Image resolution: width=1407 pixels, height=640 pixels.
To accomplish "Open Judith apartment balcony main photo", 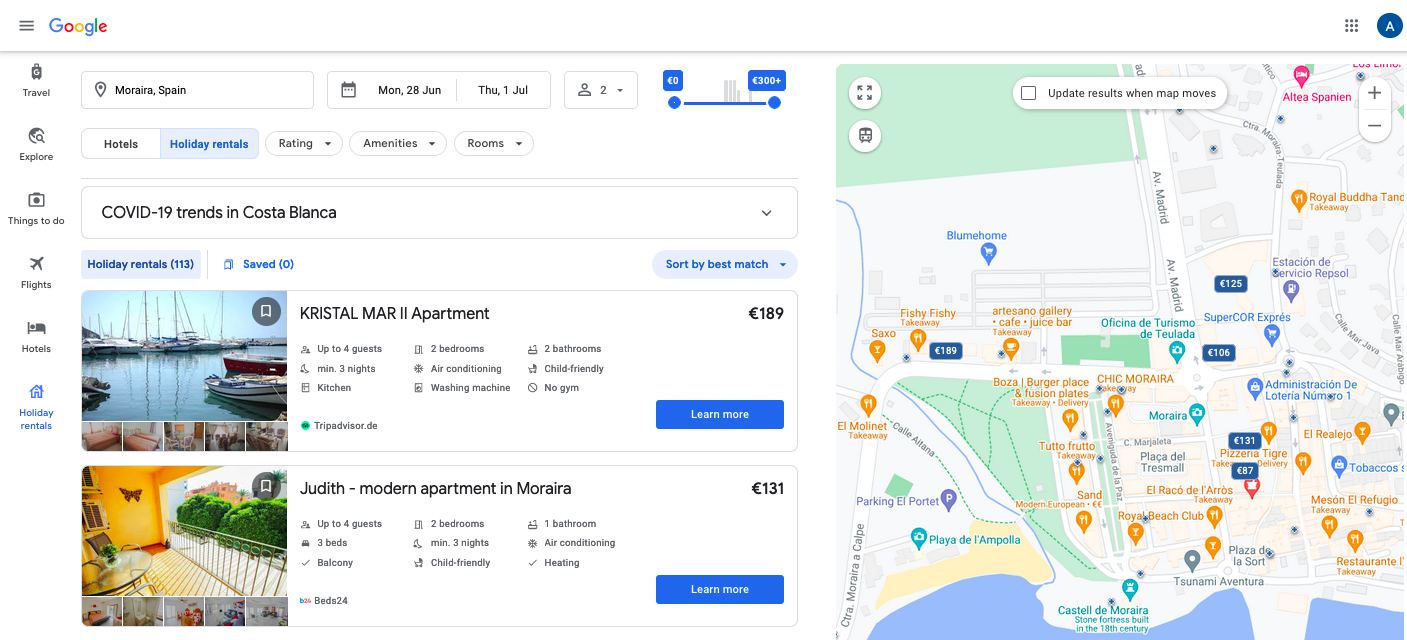I will coord(184,531).
